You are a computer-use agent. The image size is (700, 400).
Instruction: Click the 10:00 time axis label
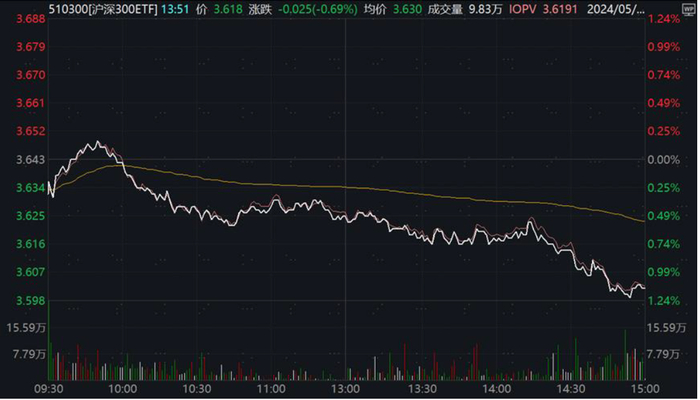(123, 389)
